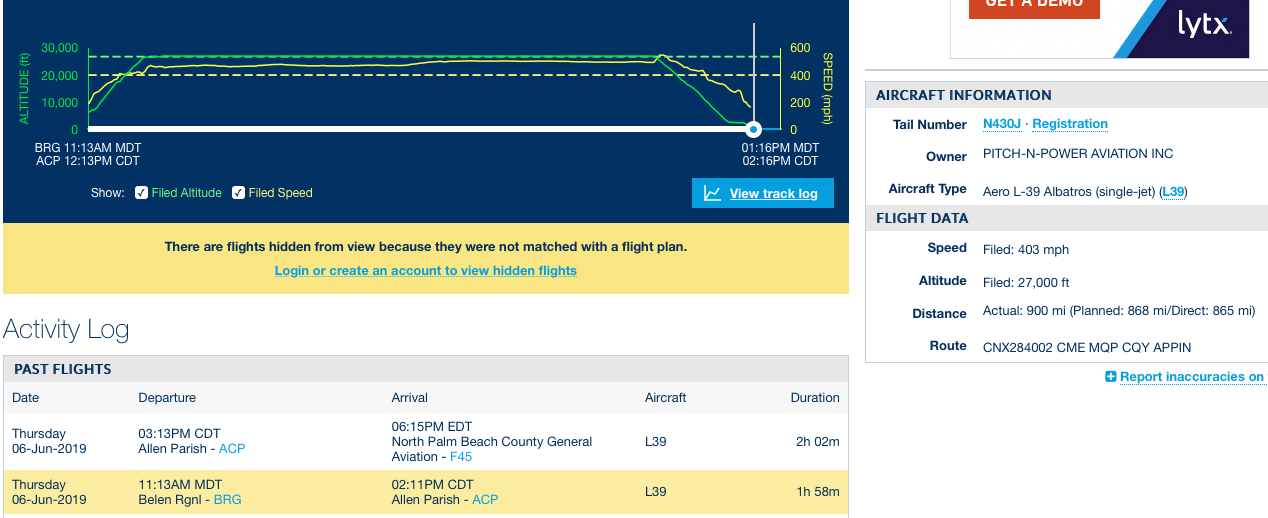The width and height of the screenshot is (1268, 518).
Task: Open the N430J tail number link
Action: (1002, 124)
